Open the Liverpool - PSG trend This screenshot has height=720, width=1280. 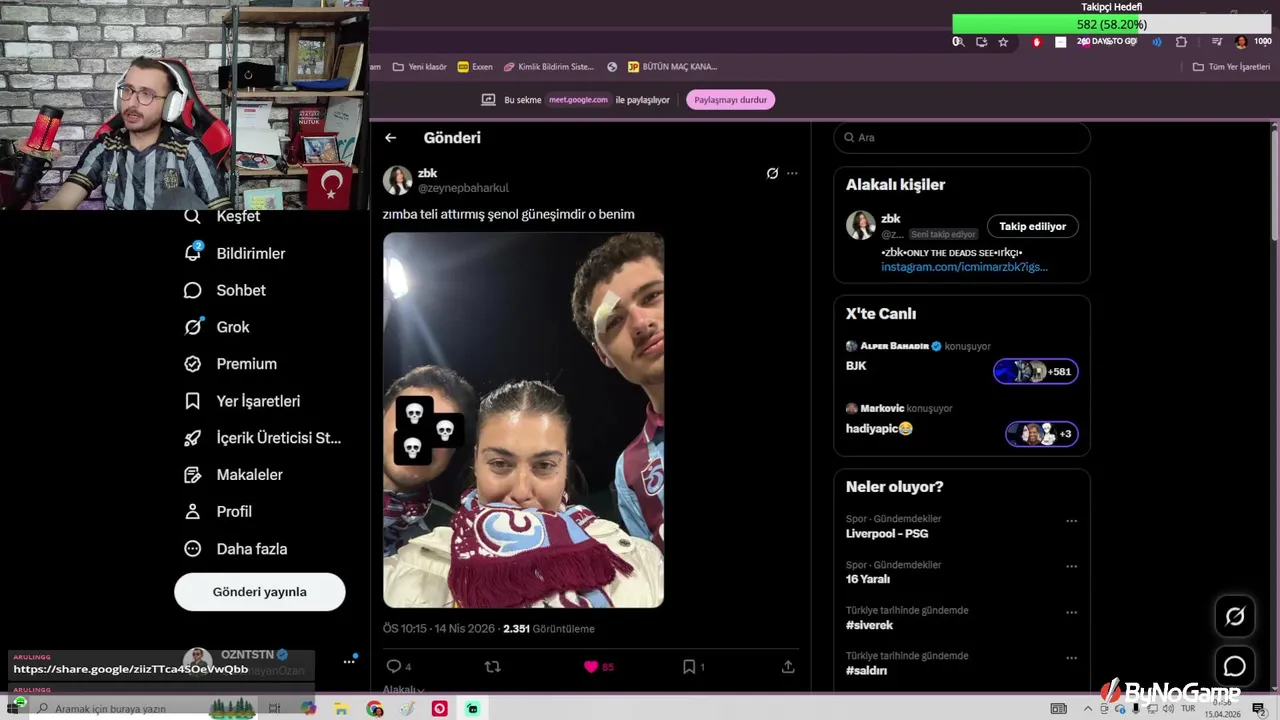[887, 534]
